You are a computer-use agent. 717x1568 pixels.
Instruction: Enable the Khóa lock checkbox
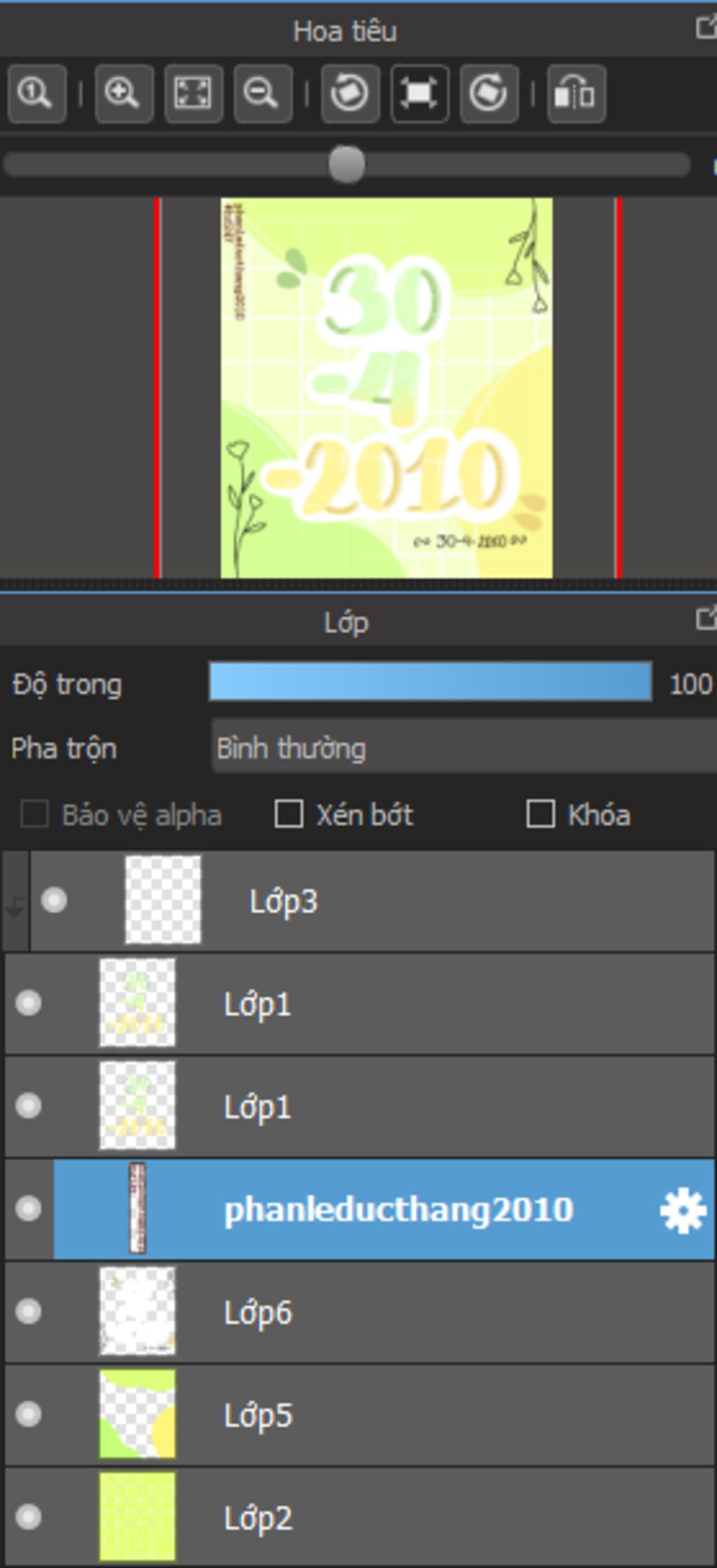540,814
